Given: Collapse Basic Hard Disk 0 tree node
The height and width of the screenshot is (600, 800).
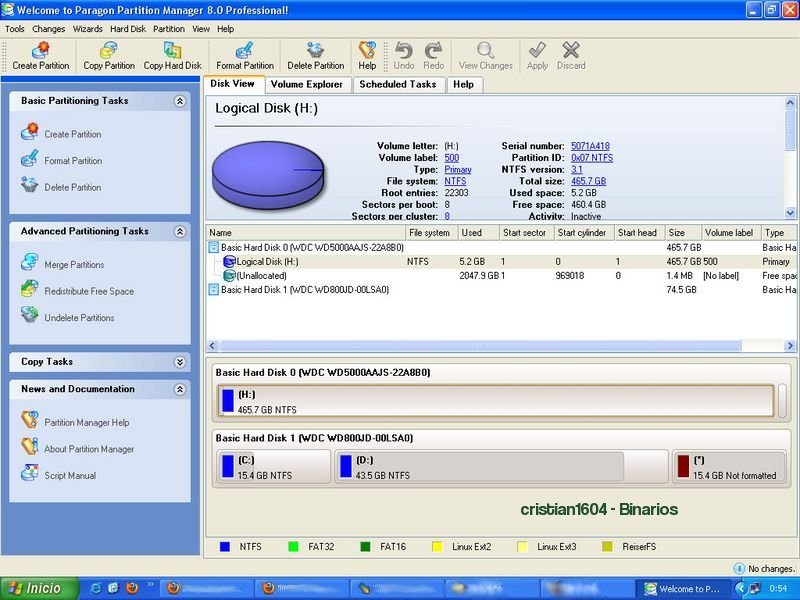Looking at the screenshot, I should tap(214, 247).
